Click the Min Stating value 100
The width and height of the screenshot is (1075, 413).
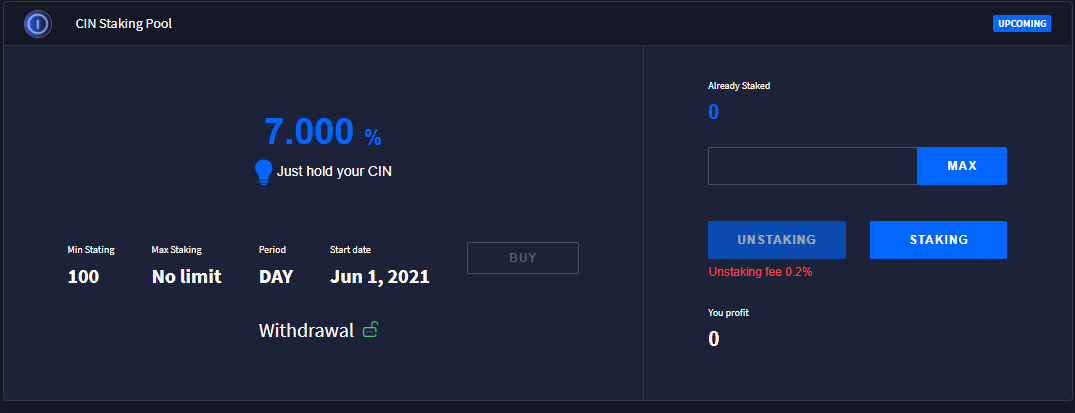click(83, 277)
